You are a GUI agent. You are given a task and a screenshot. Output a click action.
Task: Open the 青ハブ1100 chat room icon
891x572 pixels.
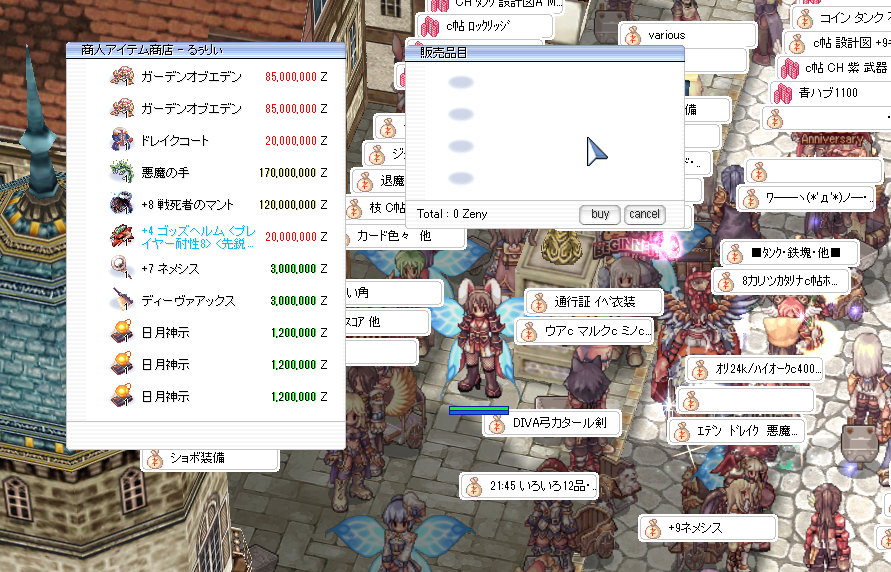point(783,93)
